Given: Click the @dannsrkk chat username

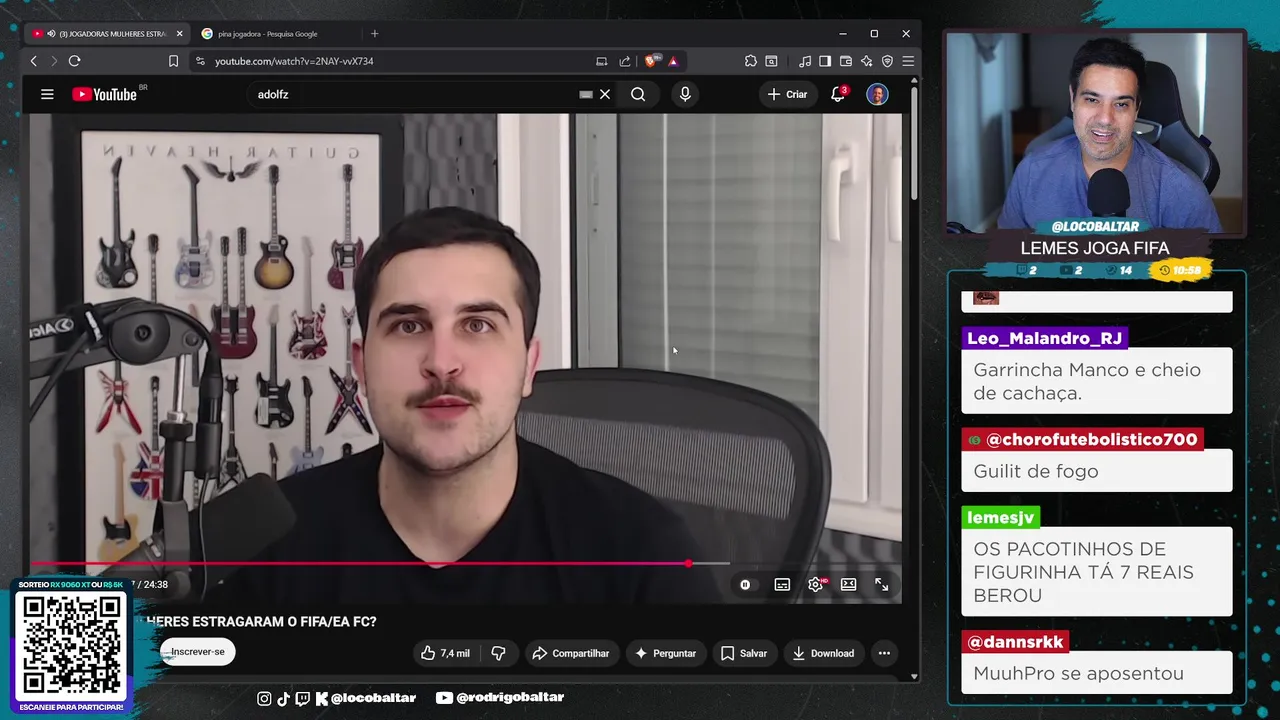Looking at the screenshot, I should pos(1015,642).
